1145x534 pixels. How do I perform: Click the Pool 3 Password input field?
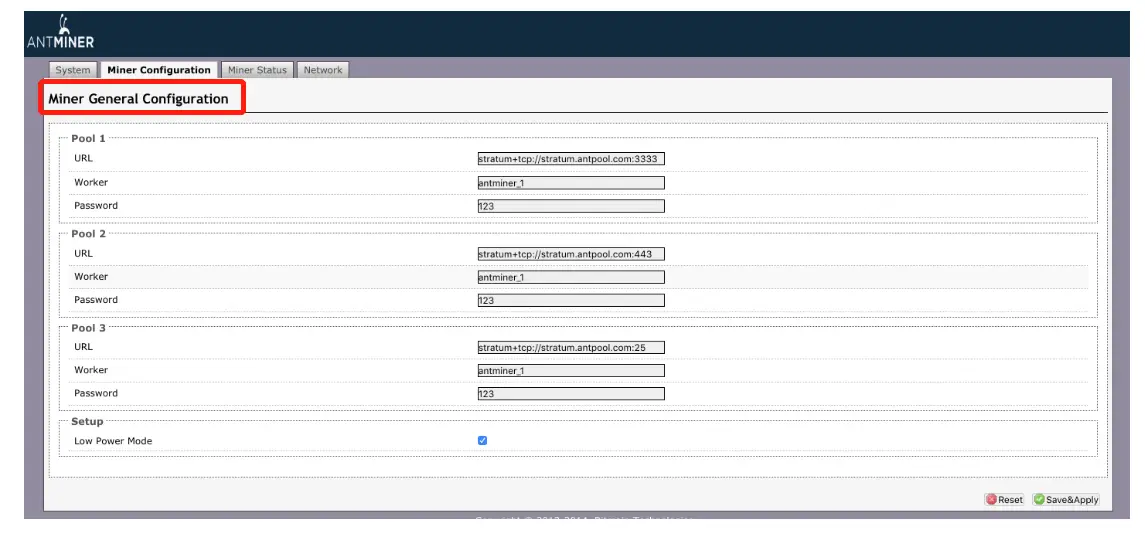click(x=571, y=394)
